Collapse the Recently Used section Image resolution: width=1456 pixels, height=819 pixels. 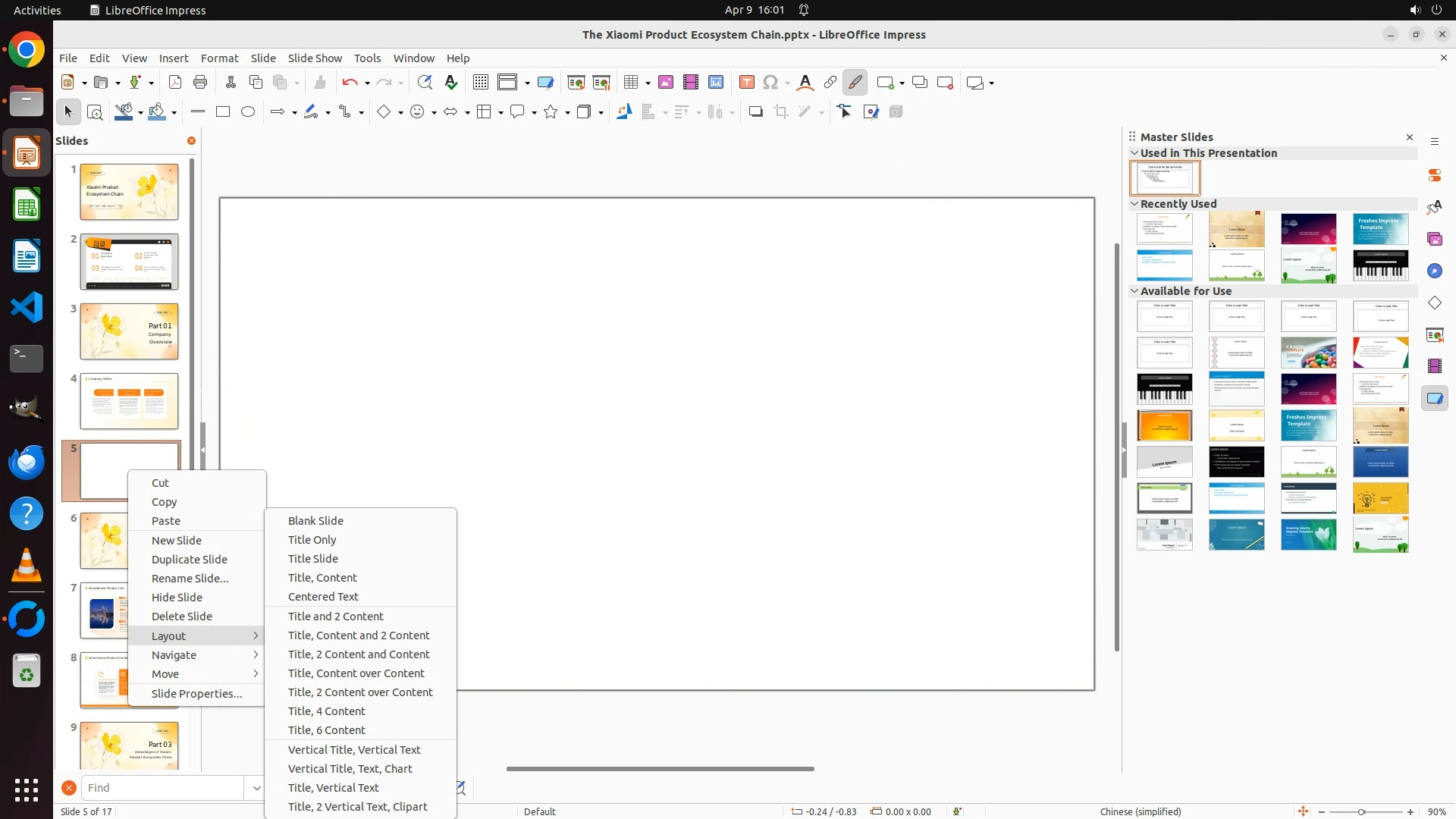pos(1135,204)
